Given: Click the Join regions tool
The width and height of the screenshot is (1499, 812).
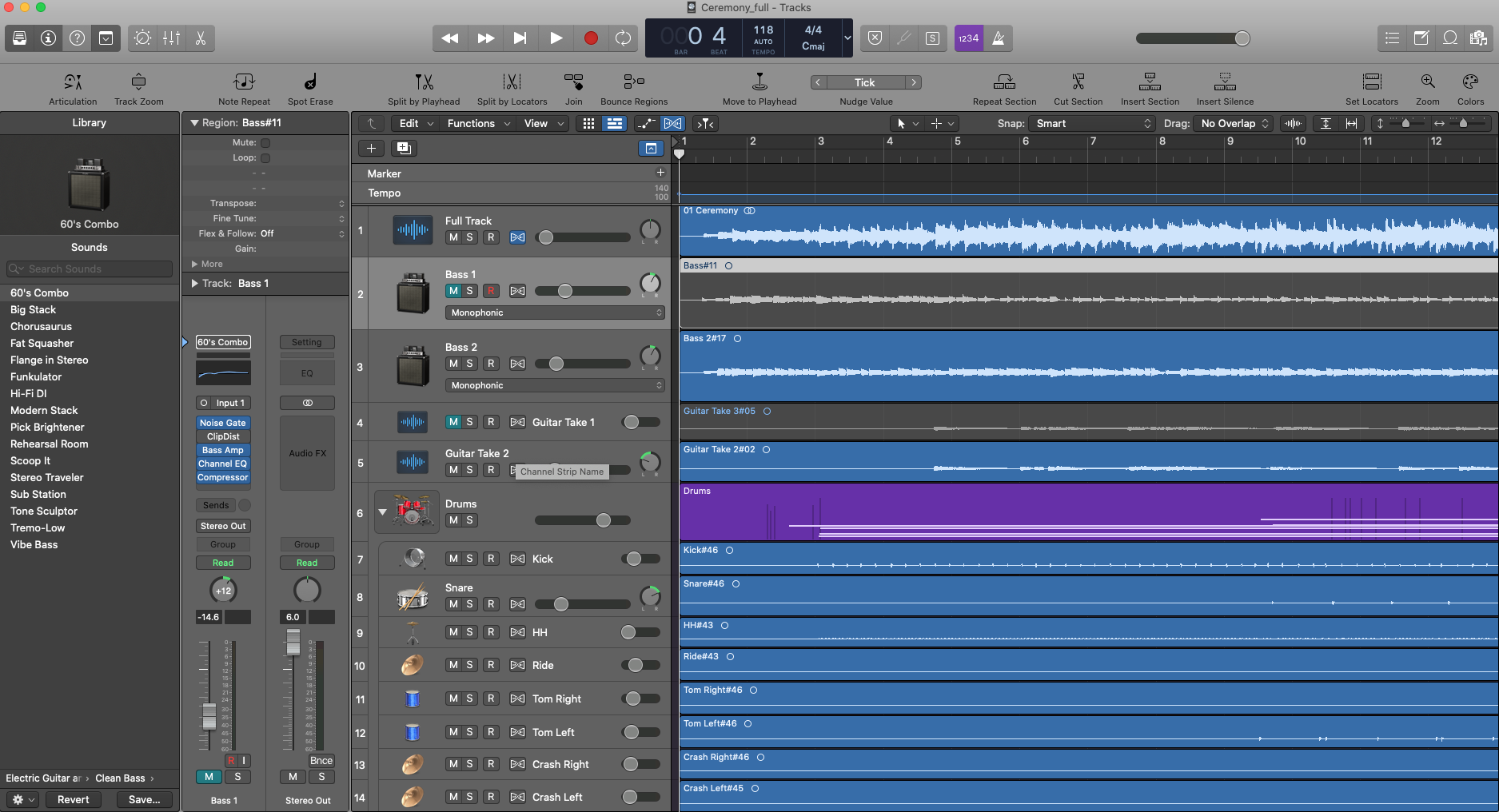Looking at the screenshot, I should (573, 89).
